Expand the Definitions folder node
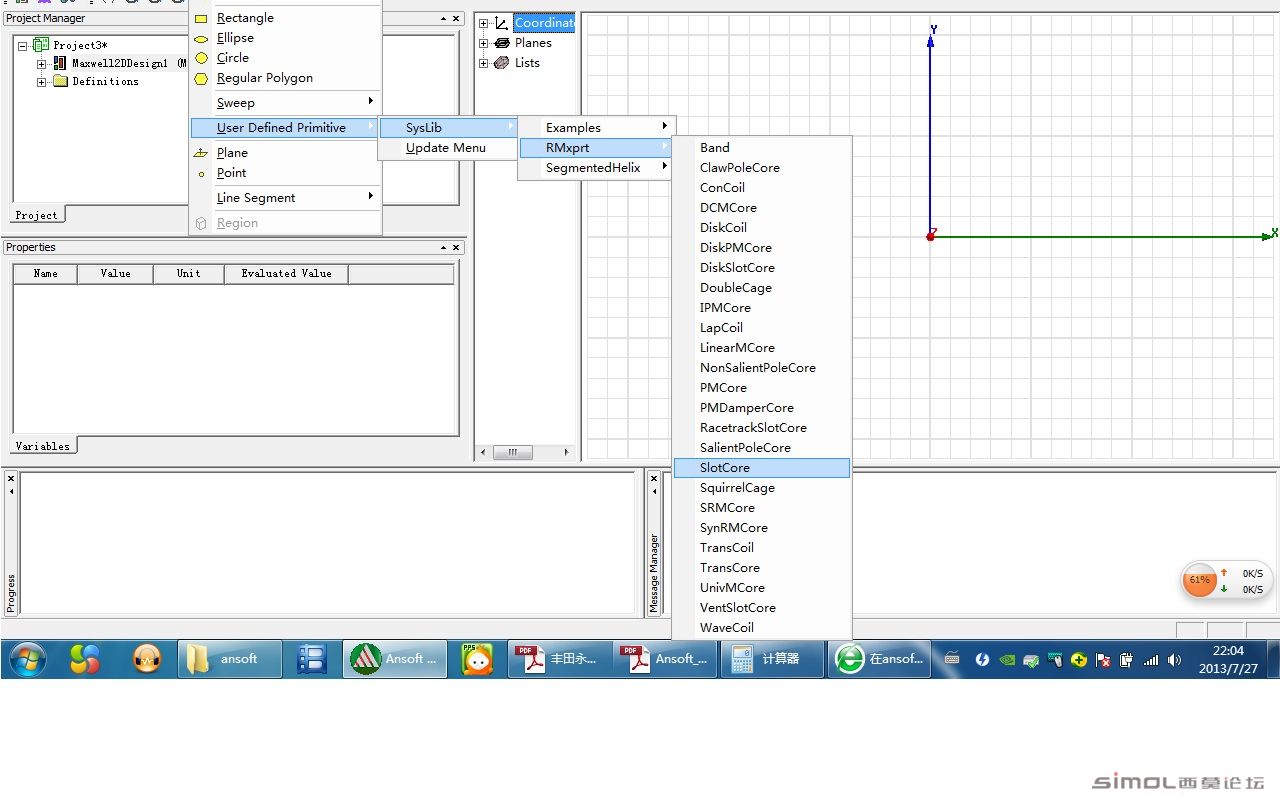1280x800 pixels. point(42,81)
